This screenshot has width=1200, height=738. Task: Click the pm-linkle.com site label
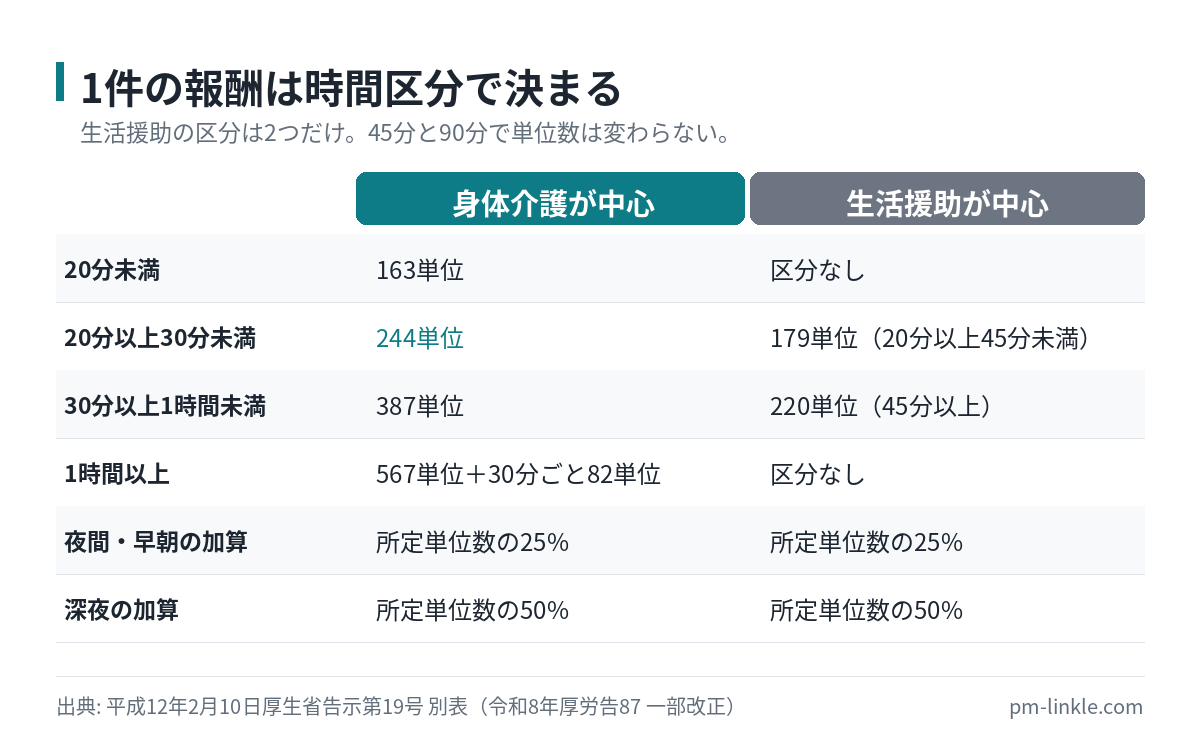click(1076, 707)
